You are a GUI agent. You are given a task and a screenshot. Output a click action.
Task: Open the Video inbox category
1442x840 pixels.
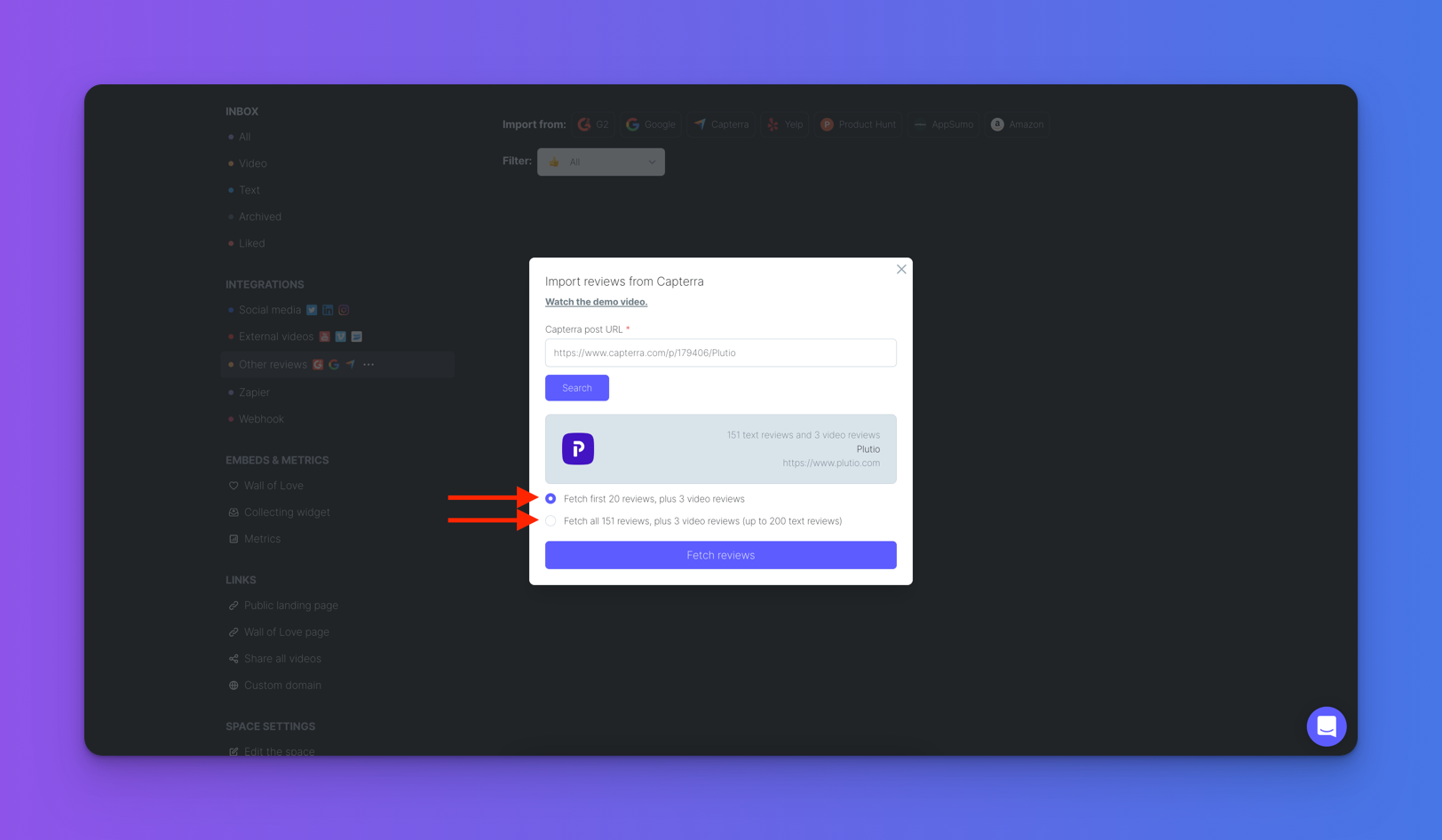point(253,163)
